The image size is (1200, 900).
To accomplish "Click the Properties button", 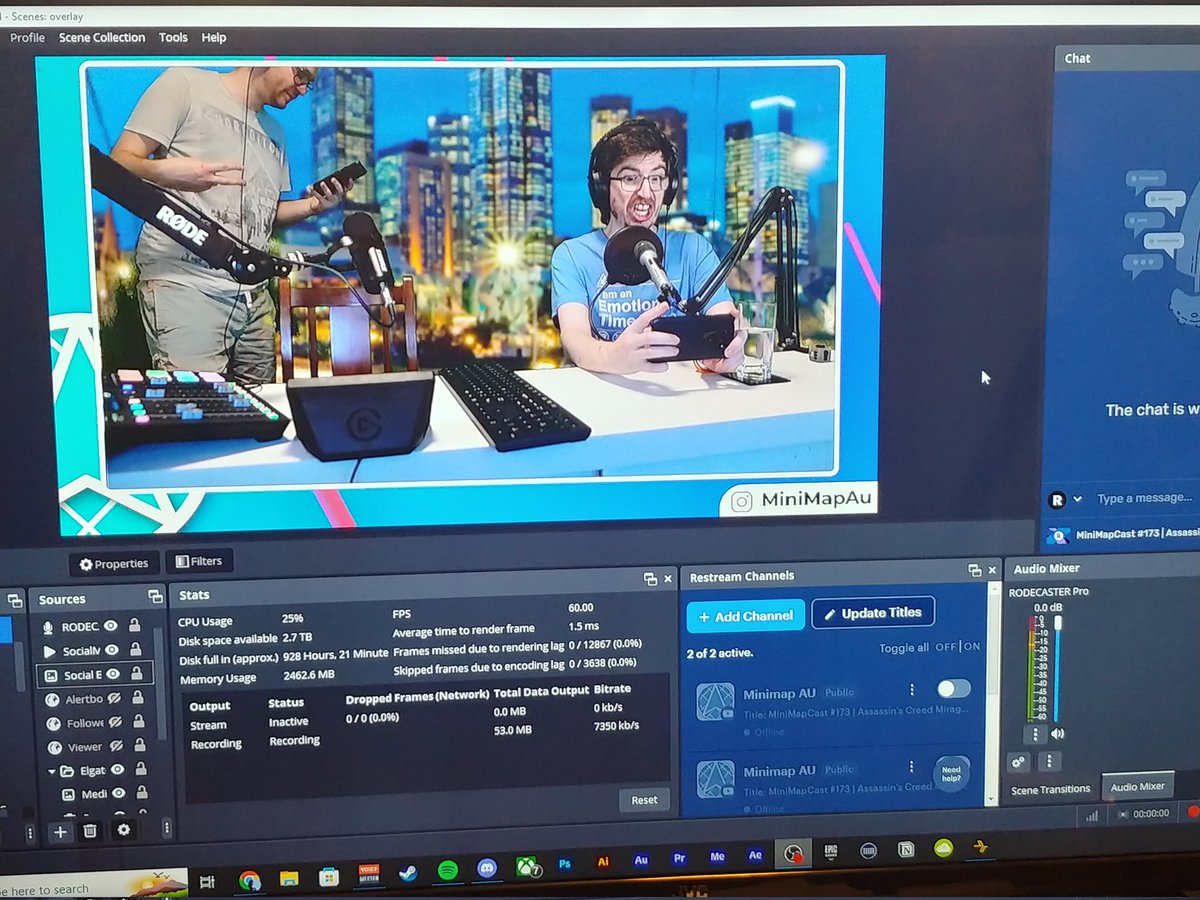I will (113, 564).
